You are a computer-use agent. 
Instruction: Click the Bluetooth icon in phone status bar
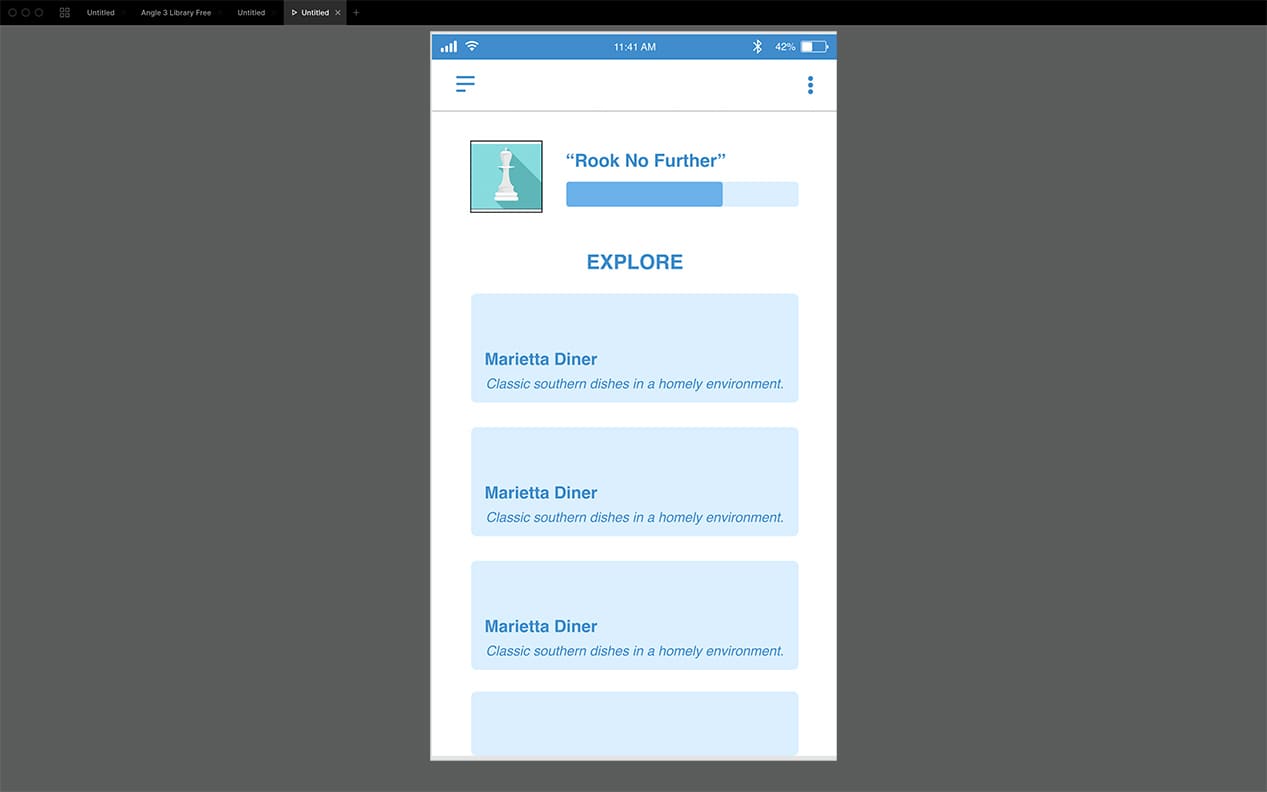757,47
